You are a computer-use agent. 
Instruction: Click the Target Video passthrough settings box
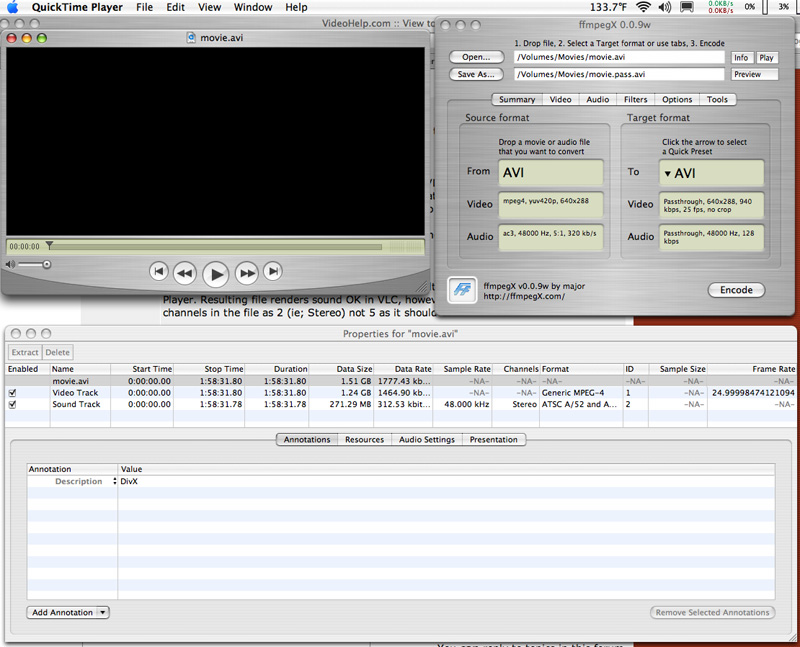click(x=711, y=205)
